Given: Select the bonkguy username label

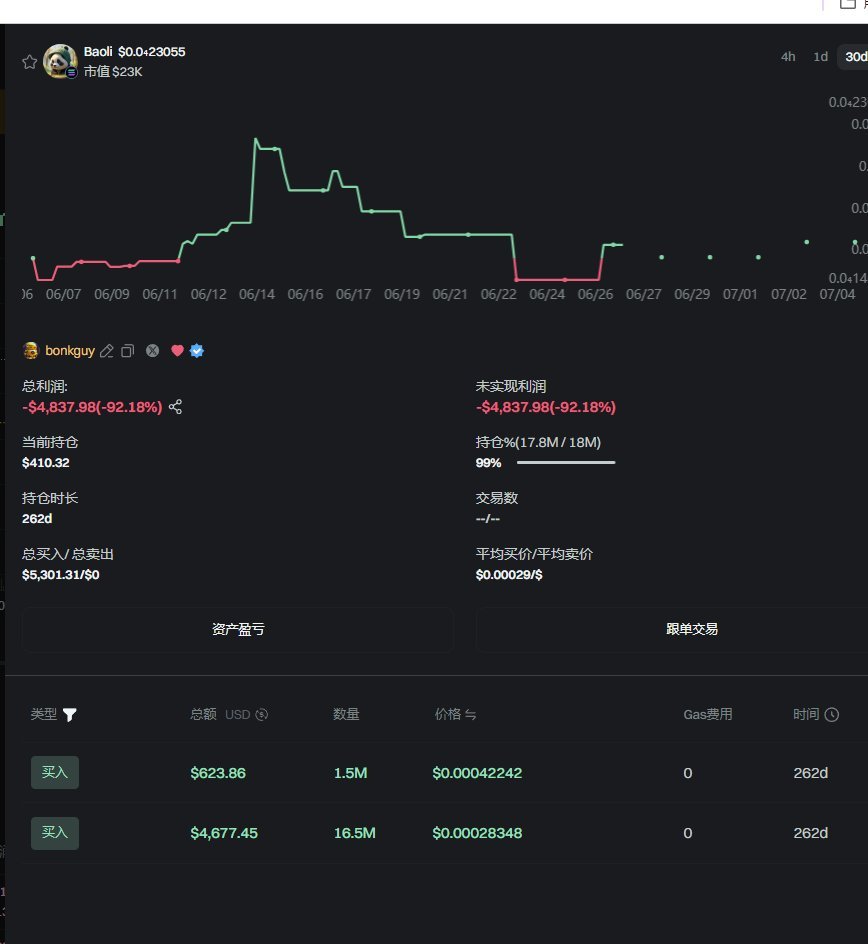Looking at the screenshot, I should tap(68, 351).
